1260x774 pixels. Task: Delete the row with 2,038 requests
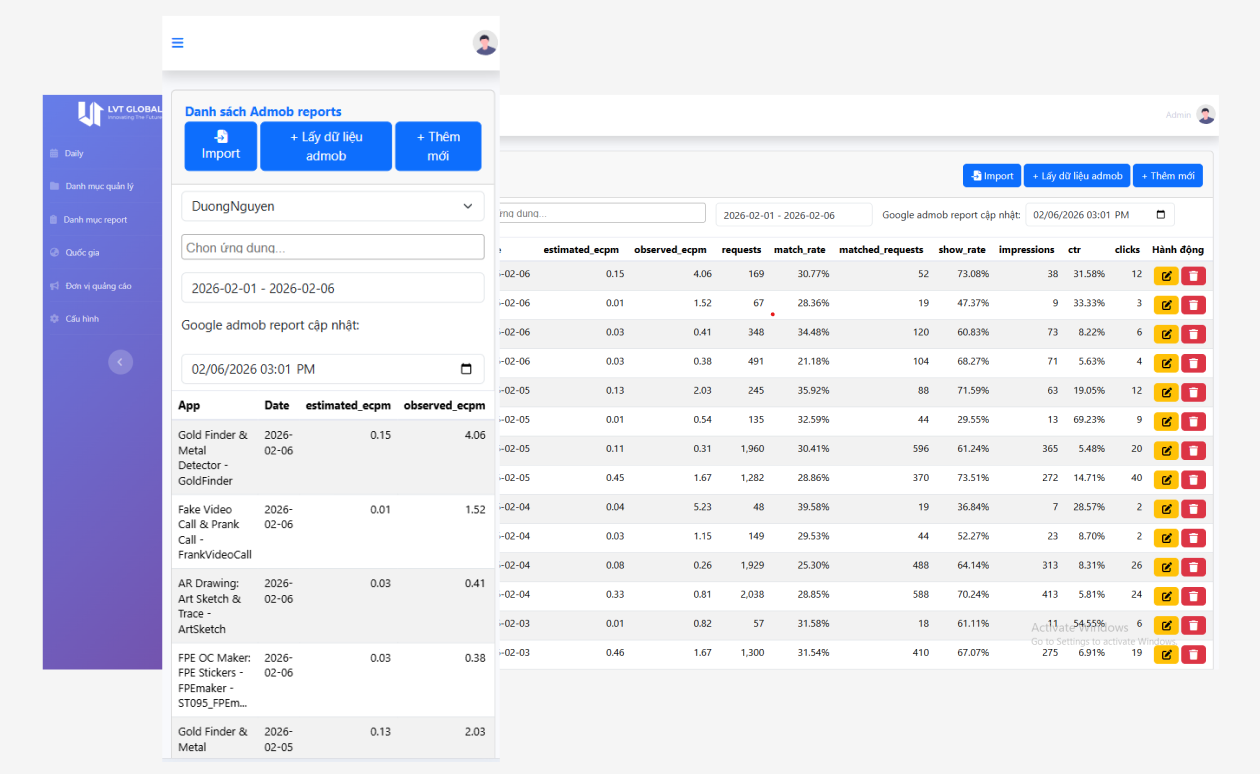click(1193, 596)
